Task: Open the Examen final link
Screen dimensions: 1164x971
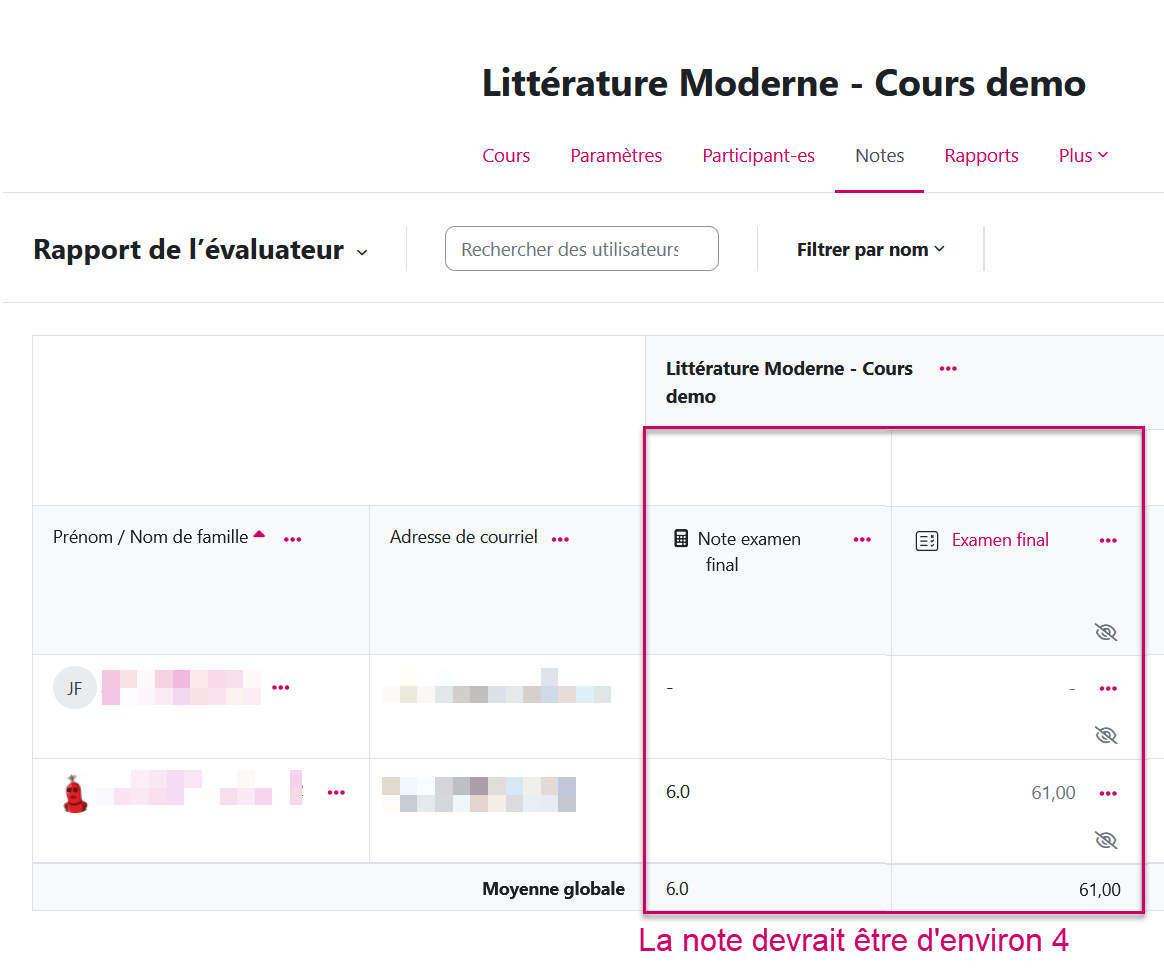Action: (1000, 540)
